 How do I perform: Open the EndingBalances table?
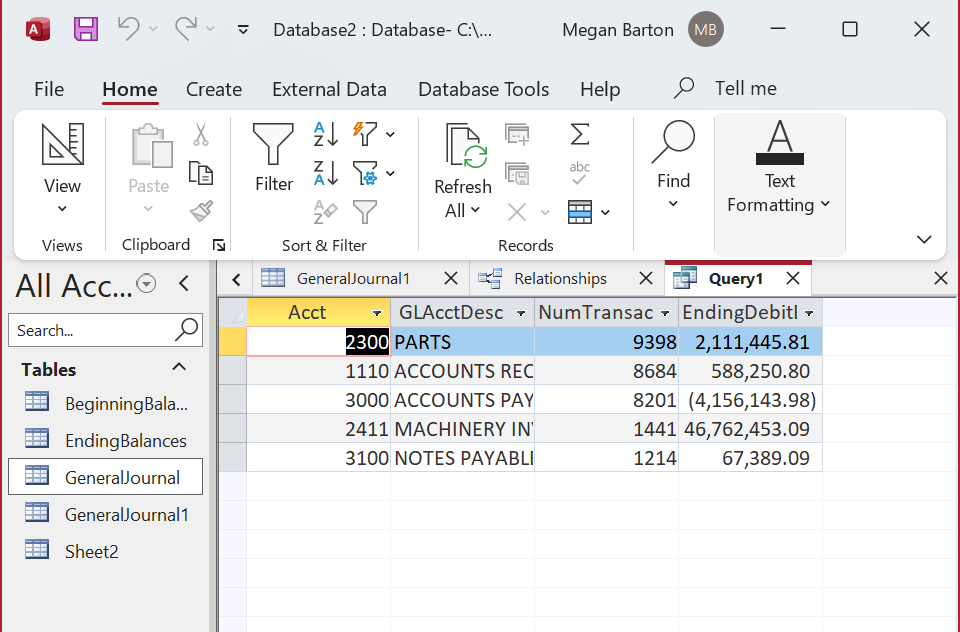(x=125, y=441)
